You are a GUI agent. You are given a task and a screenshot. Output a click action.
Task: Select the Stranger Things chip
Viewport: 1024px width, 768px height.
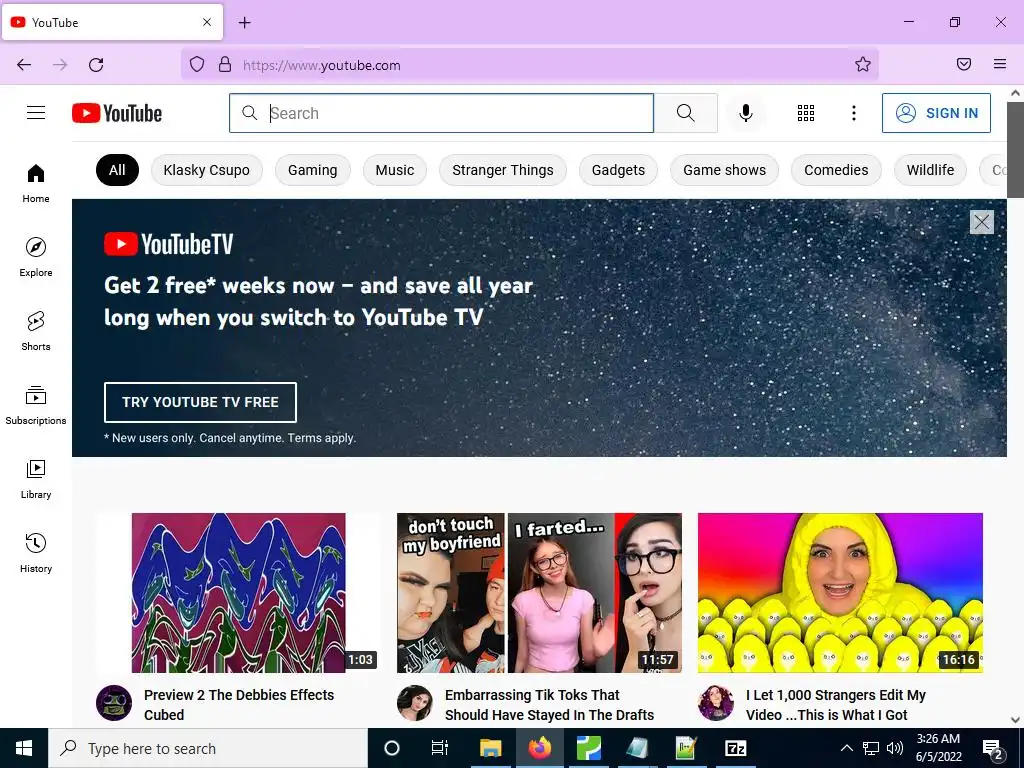point(503,170)
